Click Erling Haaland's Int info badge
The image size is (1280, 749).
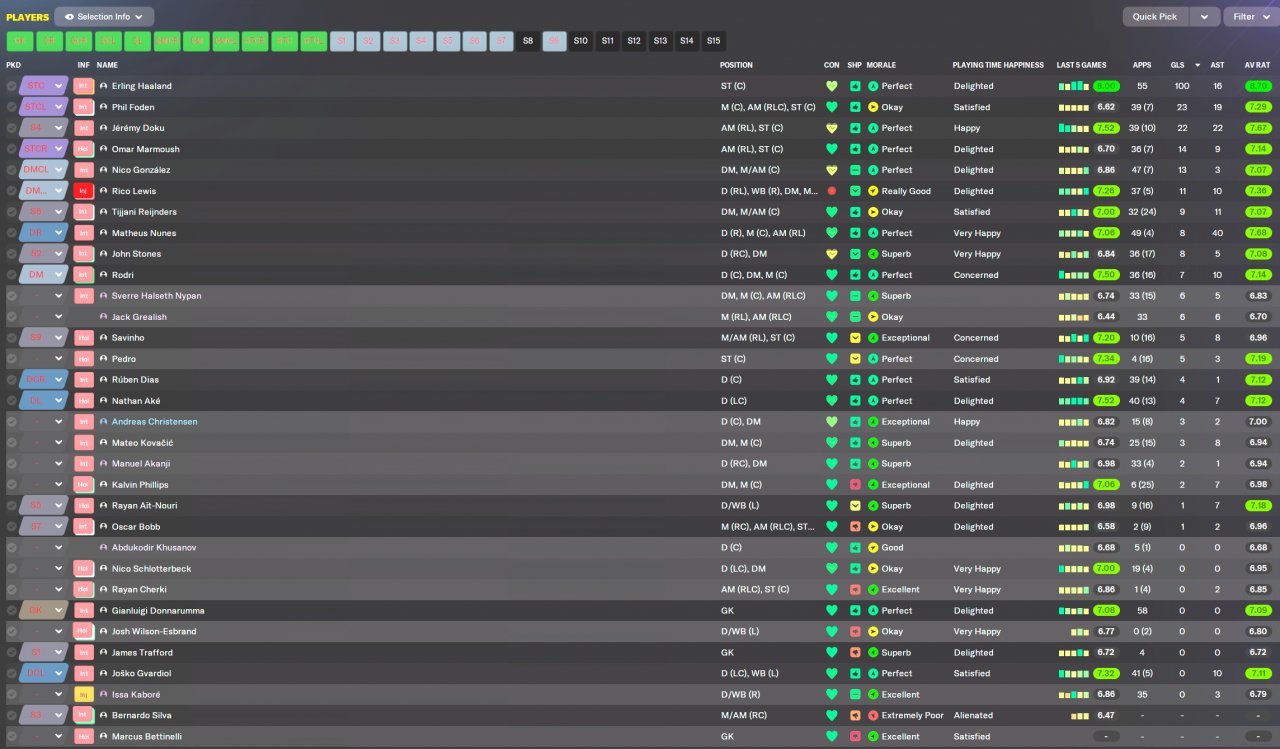tap(84, 86)
